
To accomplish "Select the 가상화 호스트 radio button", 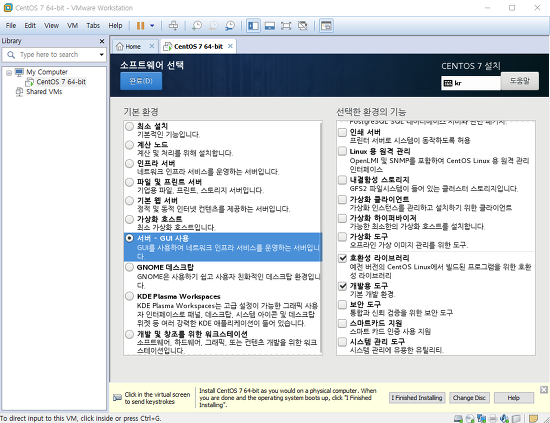I will 129,219.
